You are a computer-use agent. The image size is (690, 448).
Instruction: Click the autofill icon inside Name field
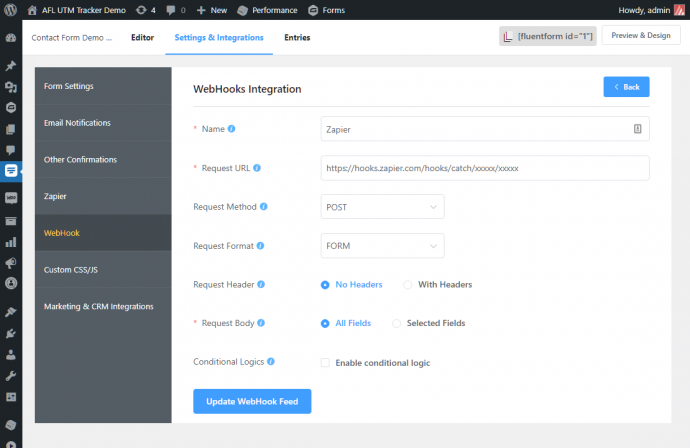(x=637, y=129)
